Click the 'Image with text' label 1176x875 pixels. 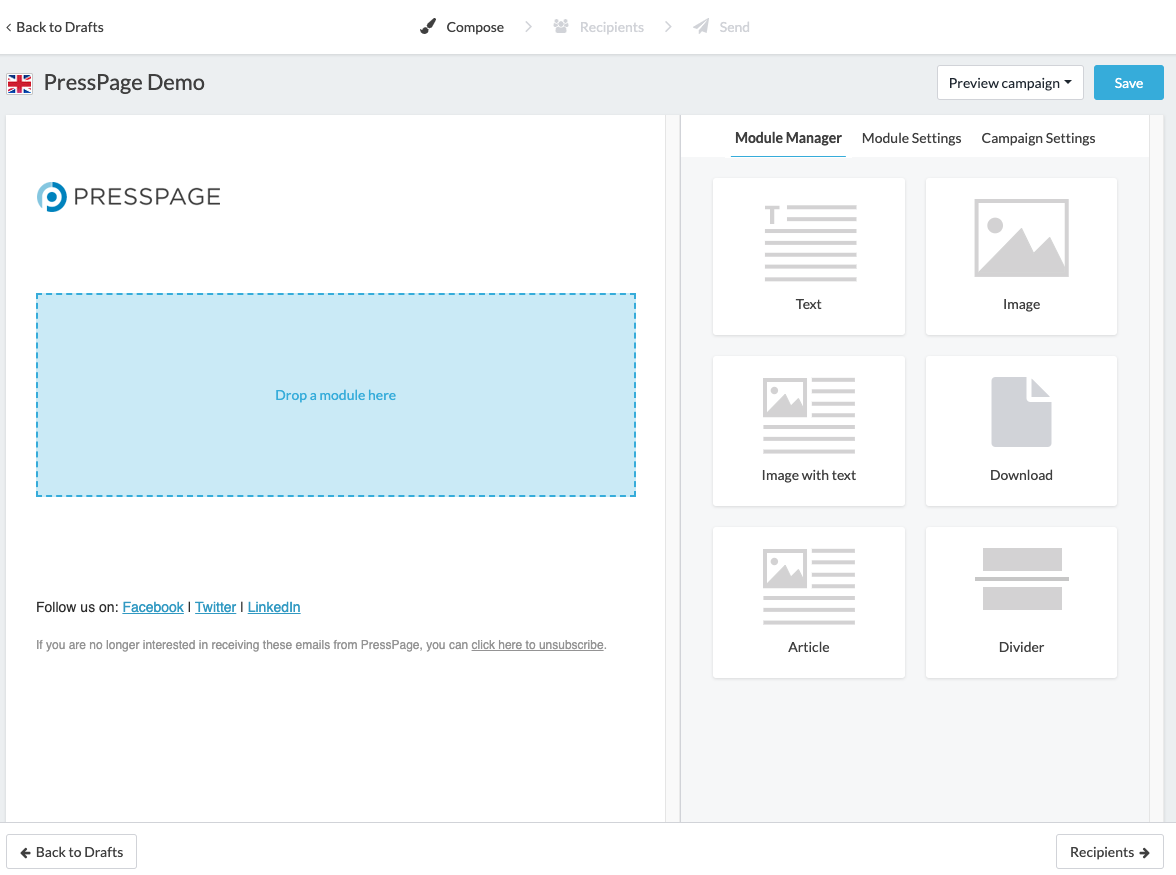point(808,475)
